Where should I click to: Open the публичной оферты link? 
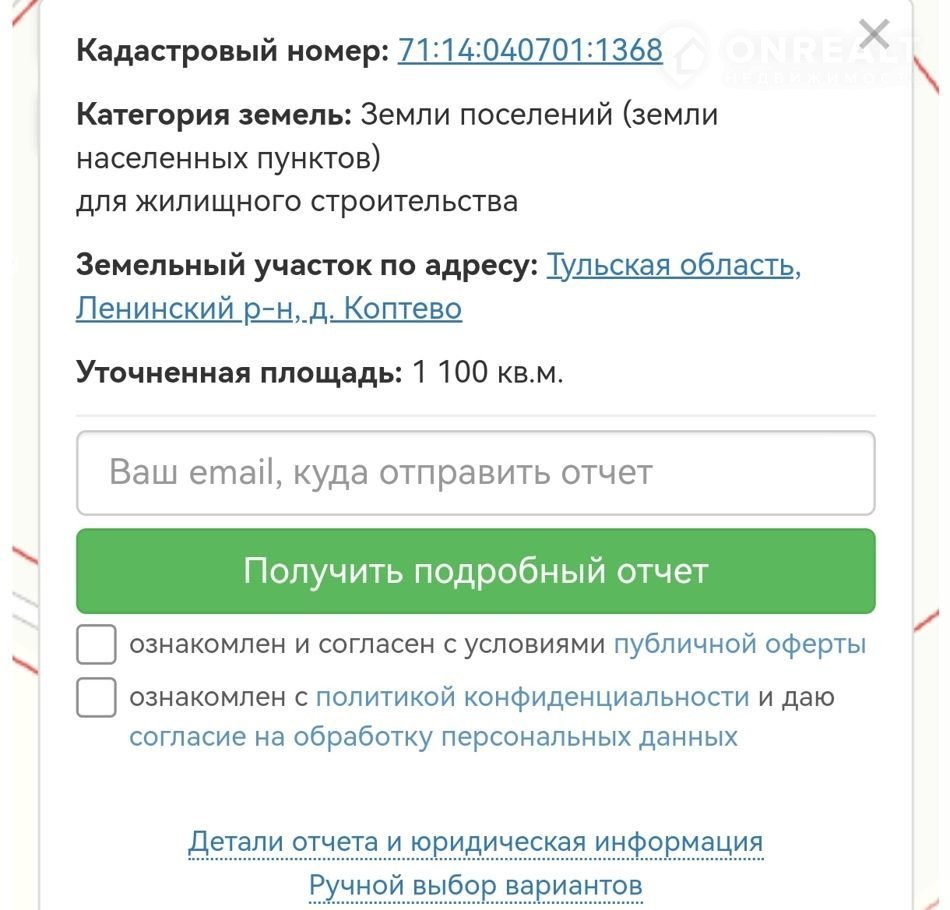739,645
